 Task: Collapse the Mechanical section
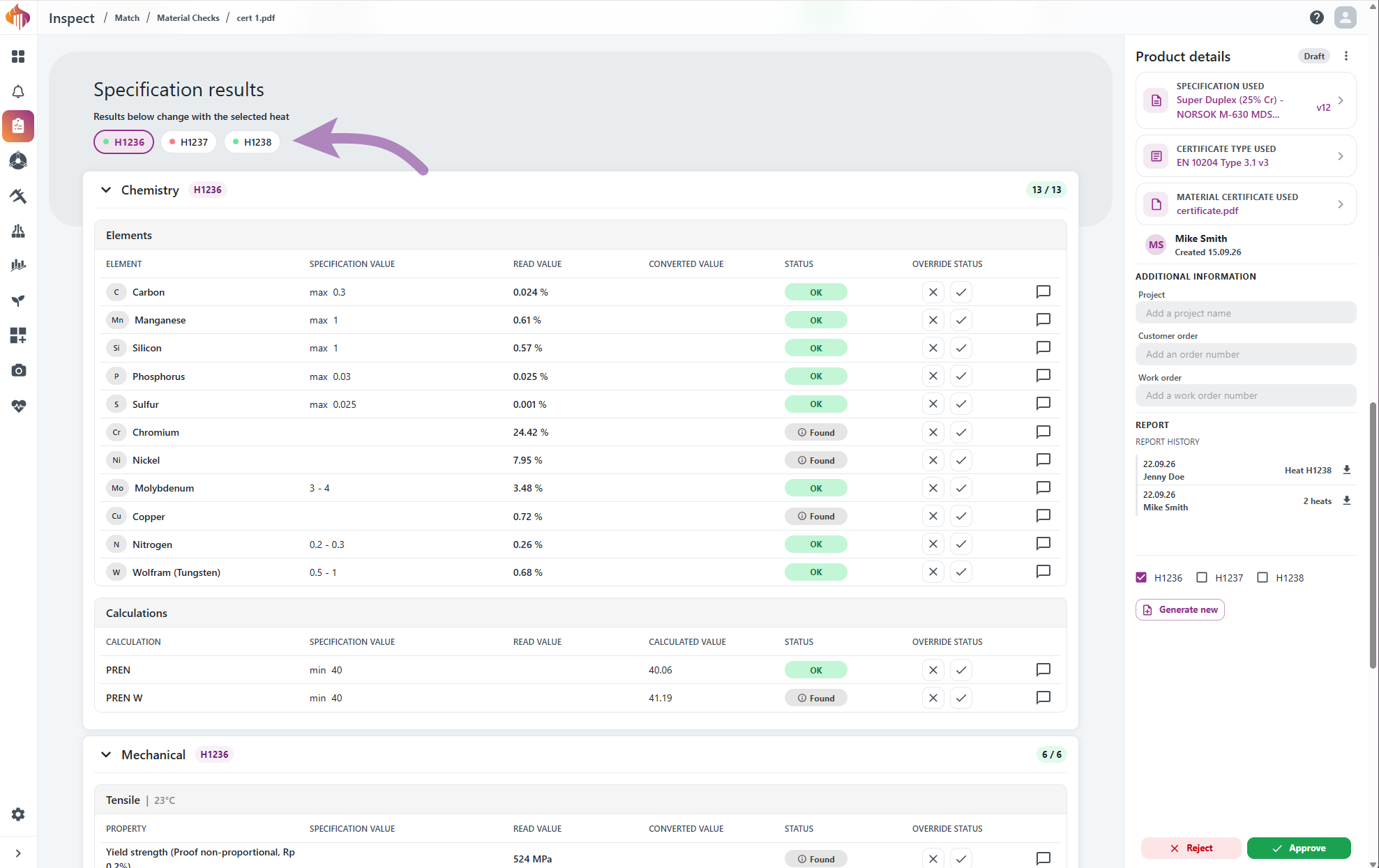click(x=106, y=754)
